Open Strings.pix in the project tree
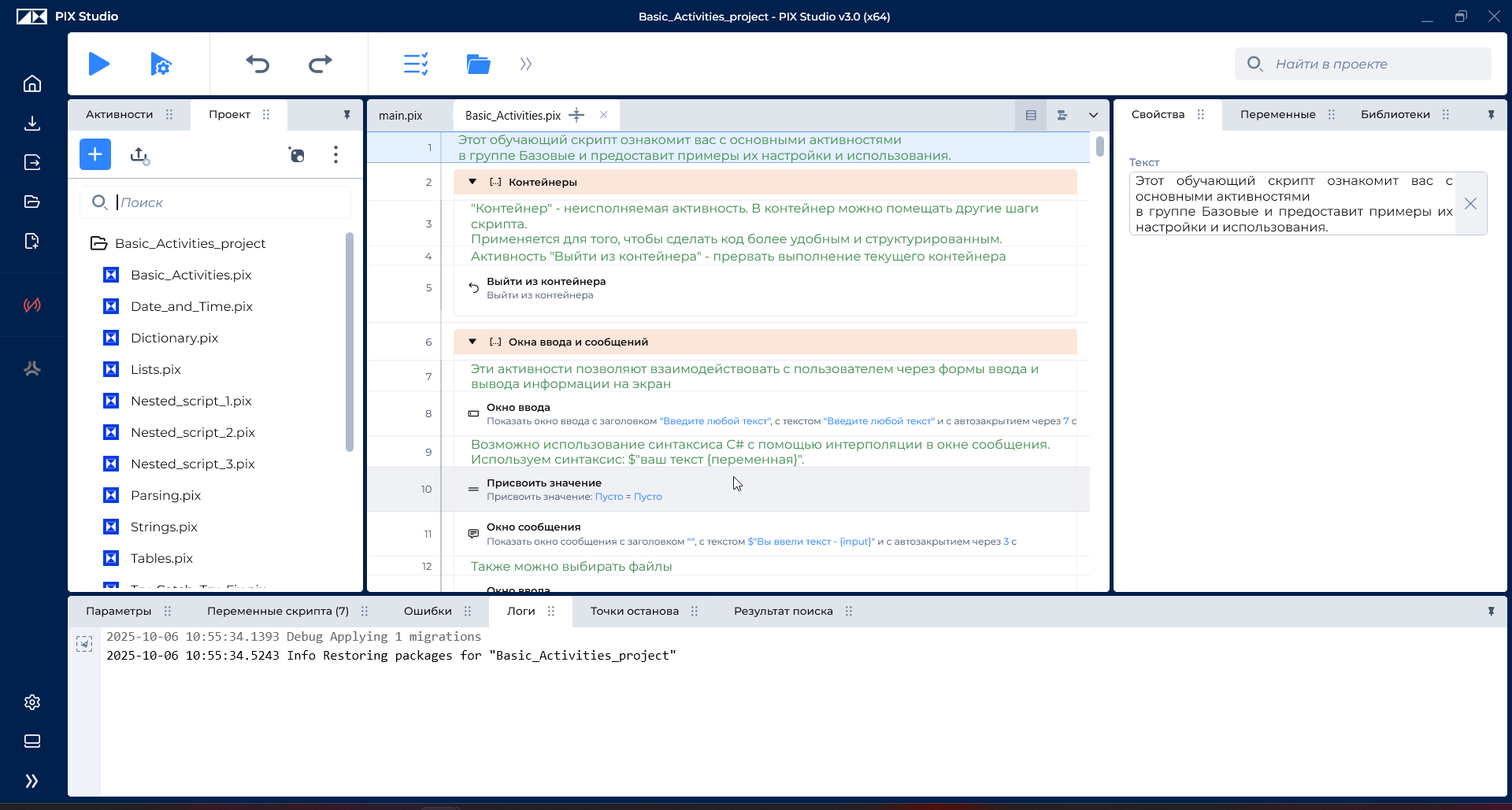Image resolution: width=1512 pixels, height=810 pixels. click(164, 527)
